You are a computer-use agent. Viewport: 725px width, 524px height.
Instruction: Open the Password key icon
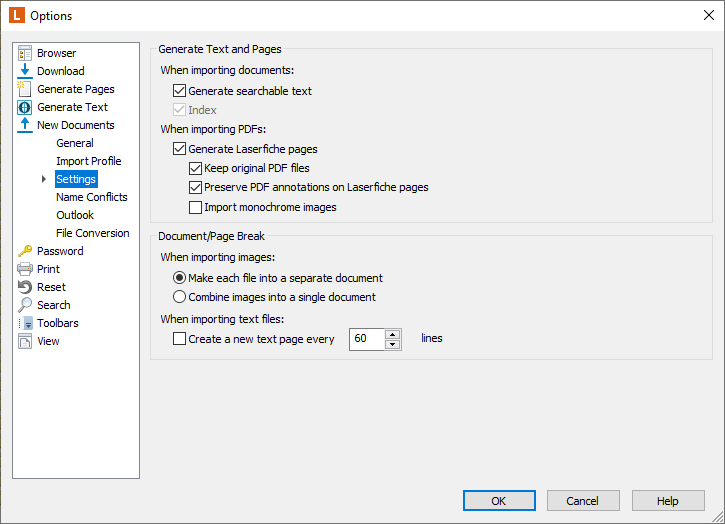pyautogui.click(x=25, y=251)
